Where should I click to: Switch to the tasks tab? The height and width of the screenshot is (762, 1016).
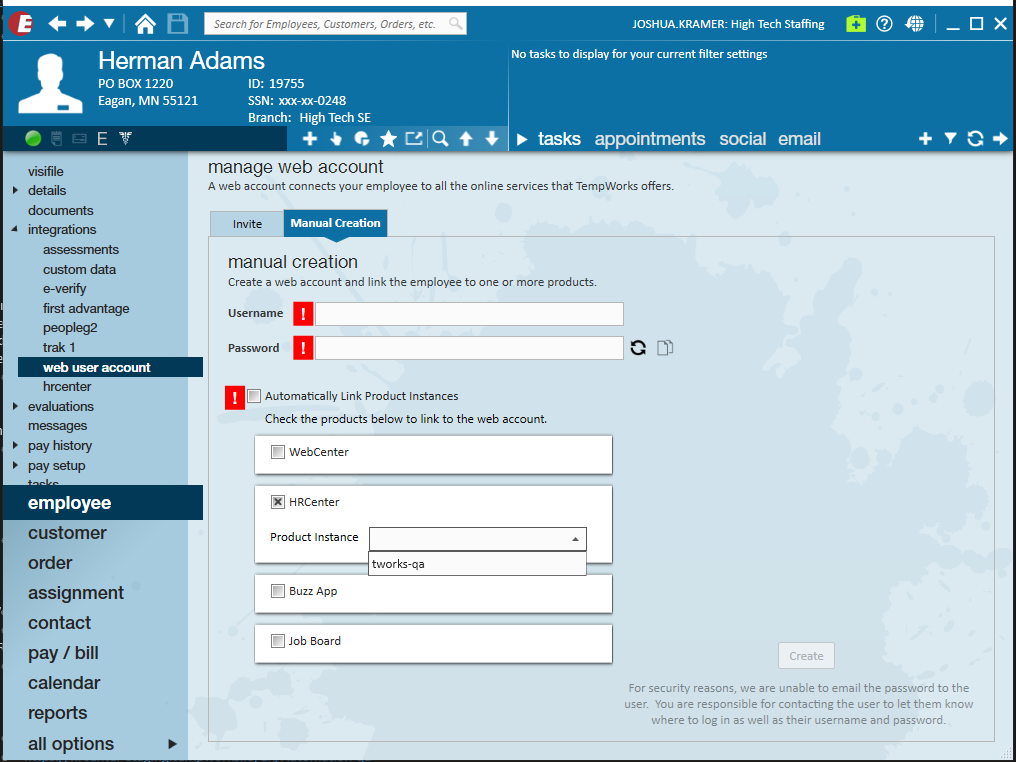click(x=559, y=139)
